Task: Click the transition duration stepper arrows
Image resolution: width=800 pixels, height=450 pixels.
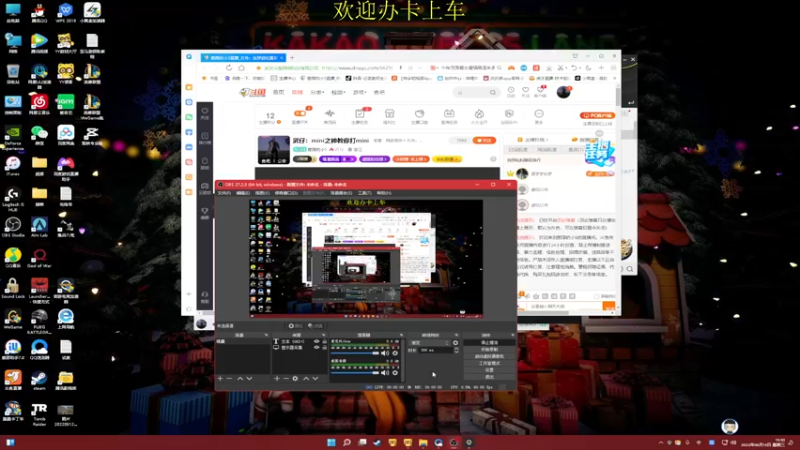Action: (456, 351)
